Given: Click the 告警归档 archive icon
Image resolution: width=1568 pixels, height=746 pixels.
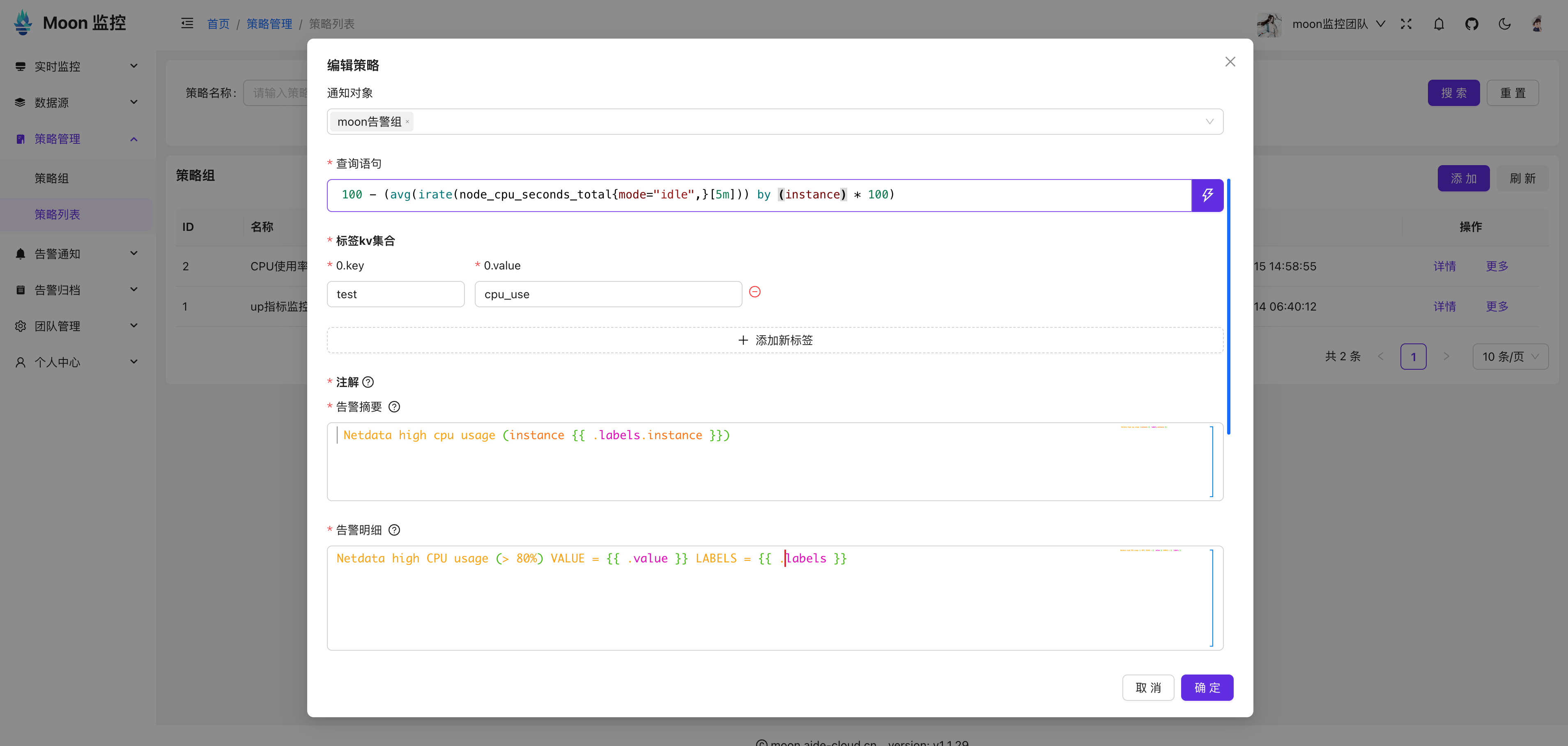Looking at the screenshot, I should (21, 290).
